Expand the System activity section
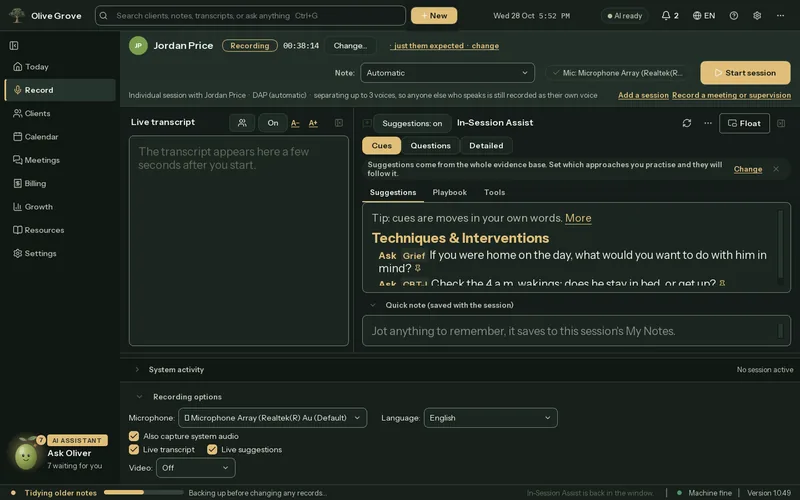This screenshot has height=500, width=800. point(137,369)
